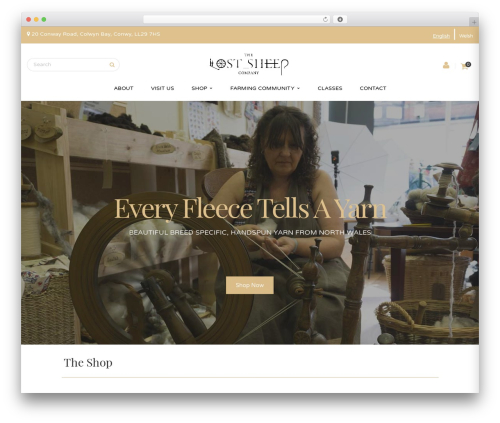Viewport: 500px width, 423px height.
Task: Click the green maximize window dot
Action: point(44,20)
